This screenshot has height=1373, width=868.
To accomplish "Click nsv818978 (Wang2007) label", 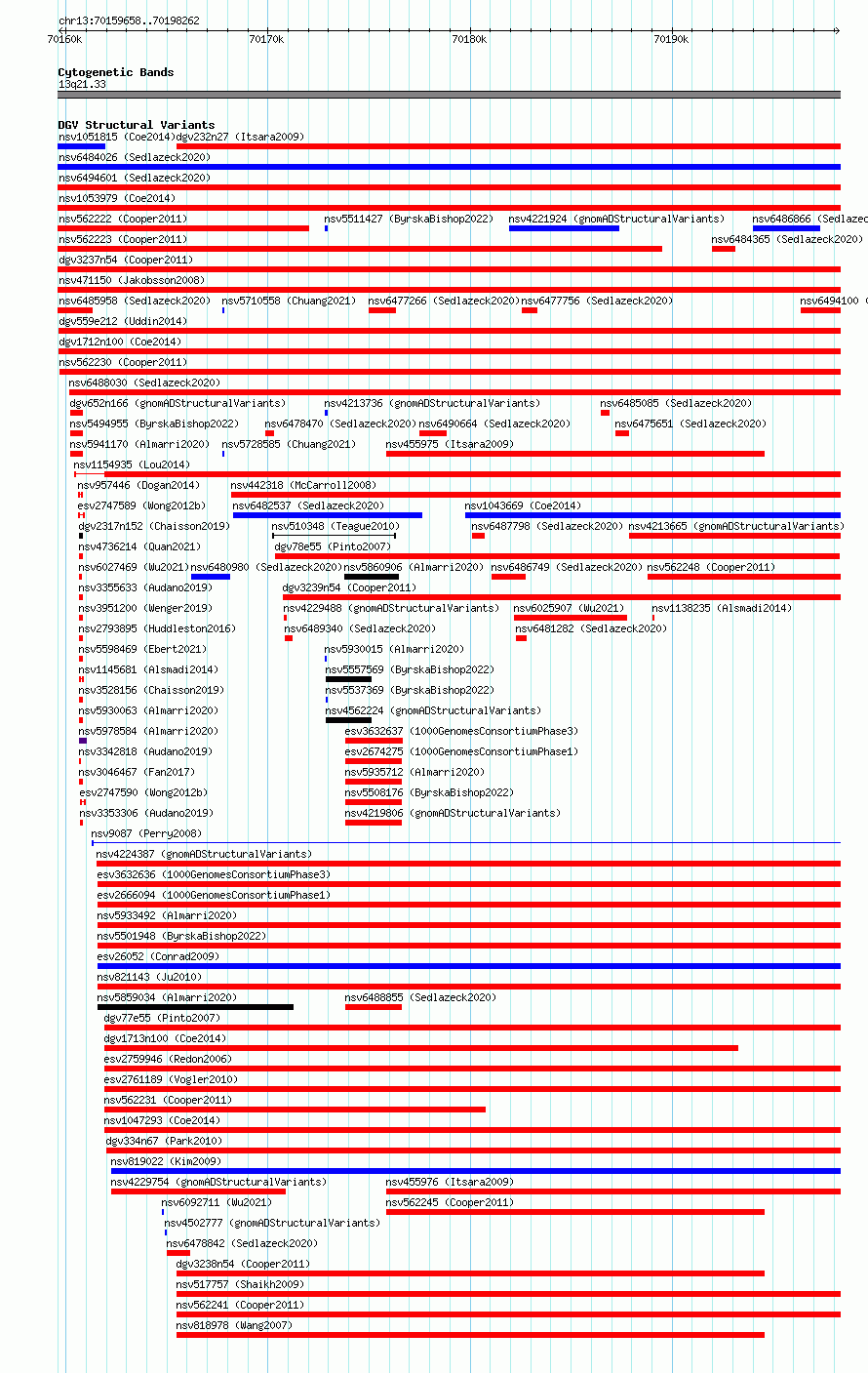I will tap(234, 1325).
